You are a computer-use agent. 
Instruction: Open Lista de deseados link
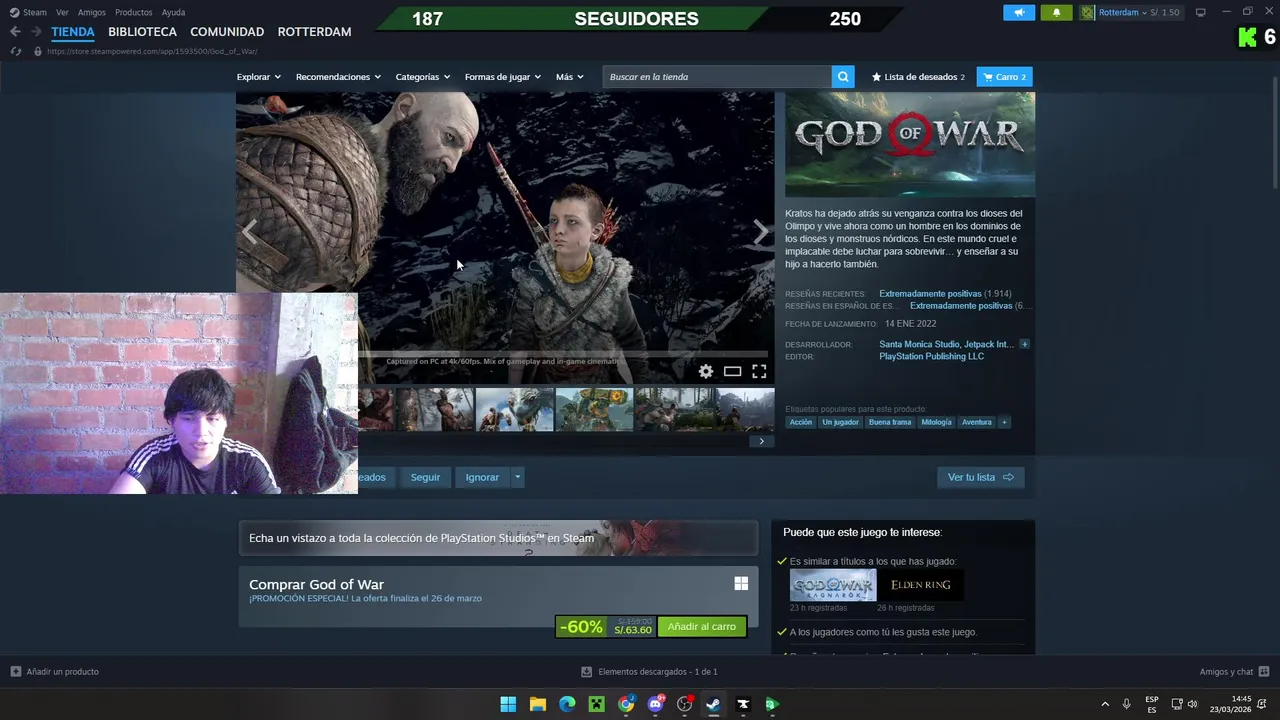(x=918, y=77)
